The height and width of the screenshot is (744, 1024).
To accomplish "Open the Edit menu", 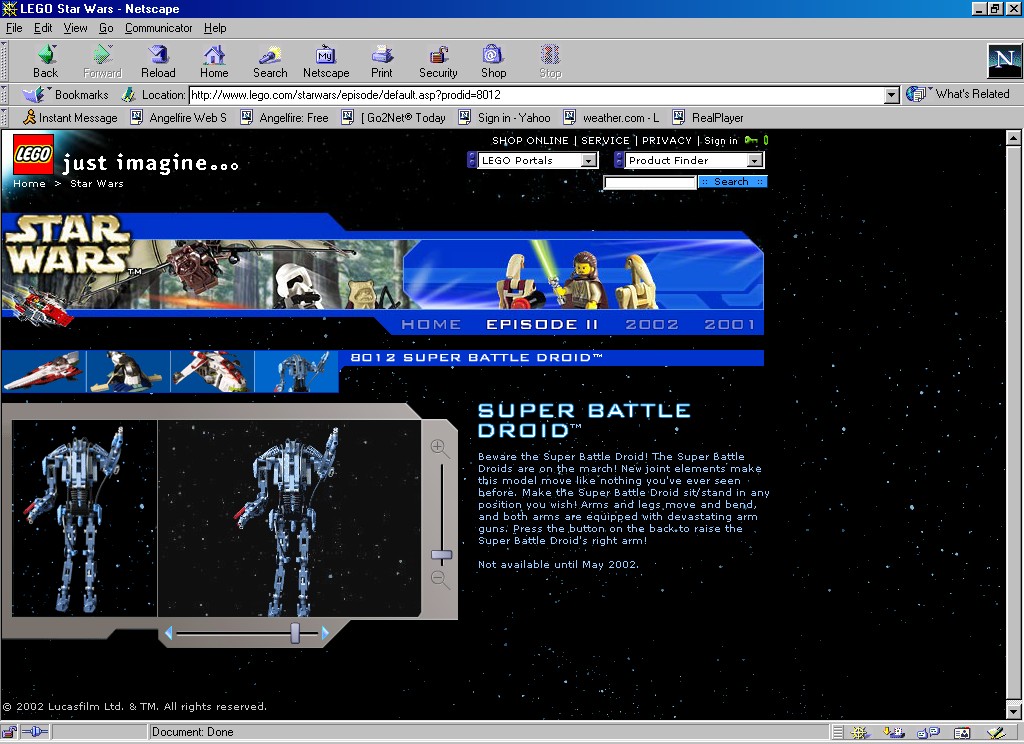I will pos(43,28).
